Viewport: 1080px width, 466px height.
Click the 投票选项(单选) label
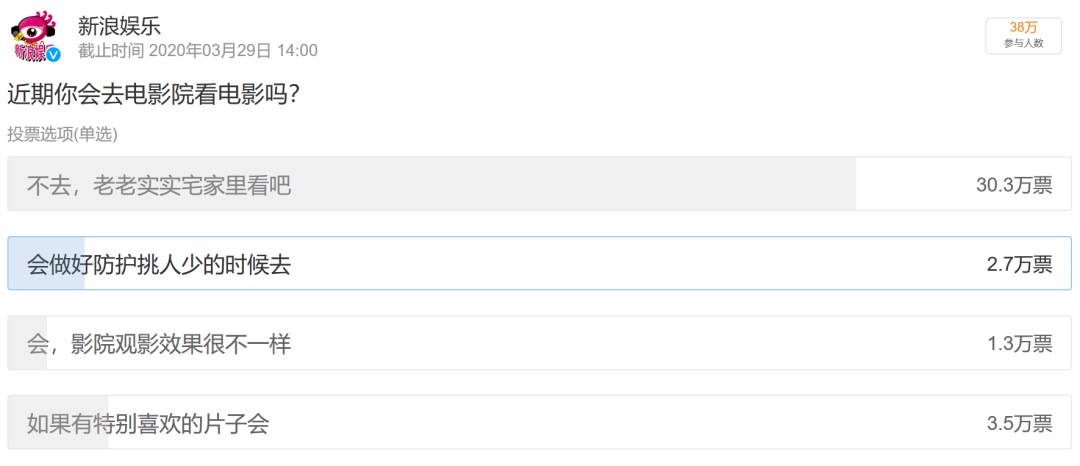(63, 134)
